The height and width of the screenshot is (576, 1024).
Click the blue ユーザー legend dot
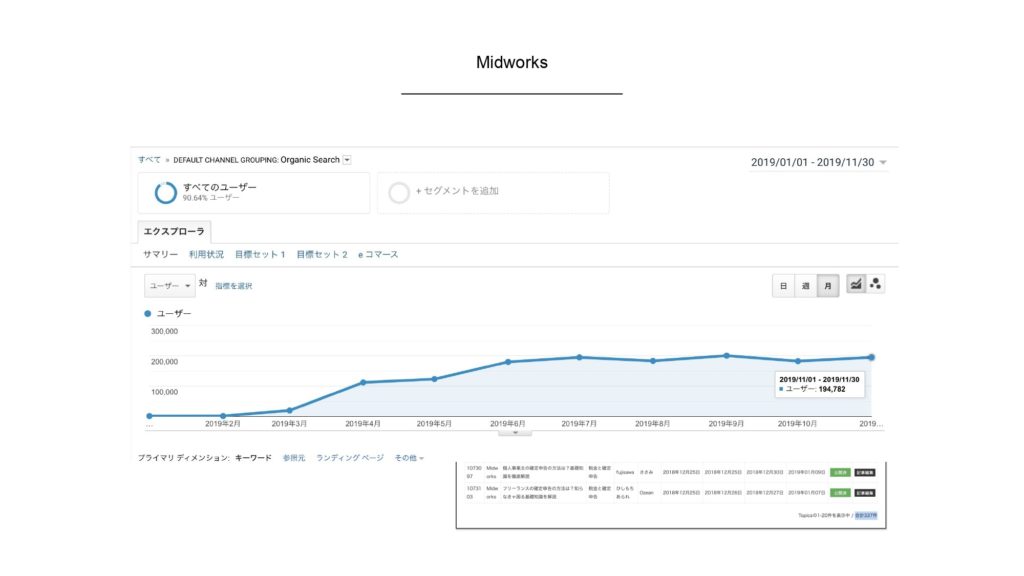click(148, 314)
